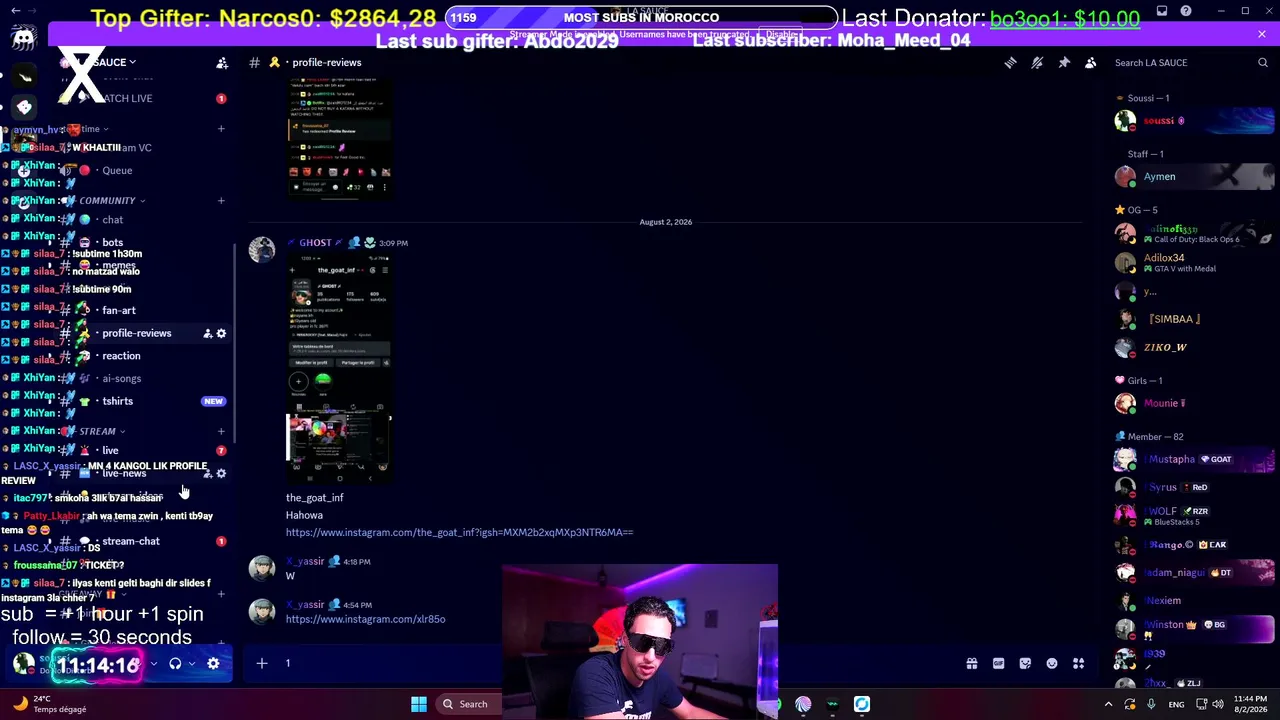
Task: Open taskbar clock and date
Action: pyautogui.click(x=1250, y=704)
